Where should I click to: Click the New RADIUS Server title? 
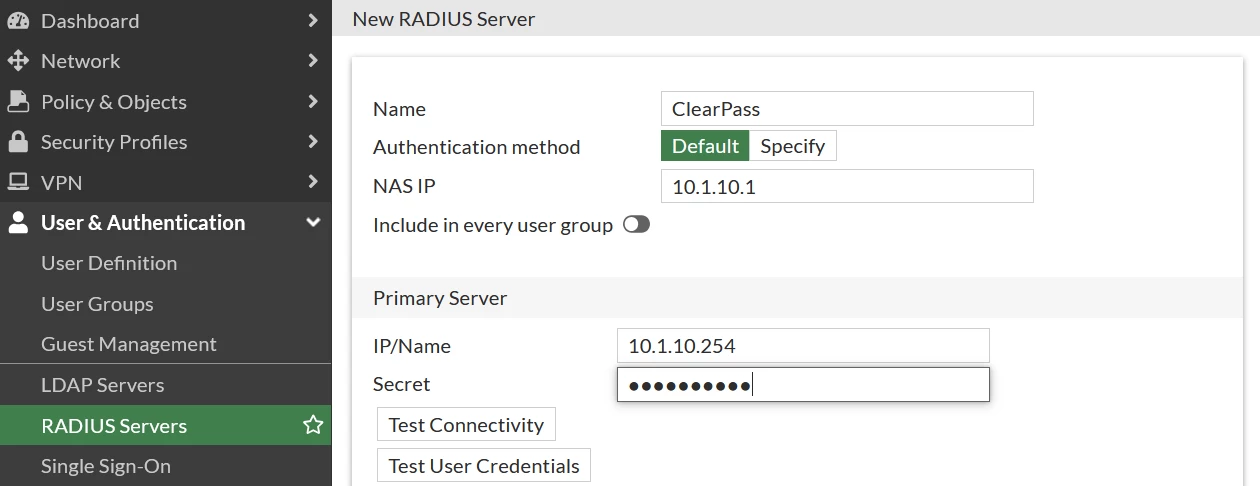(x=444, y=19)
